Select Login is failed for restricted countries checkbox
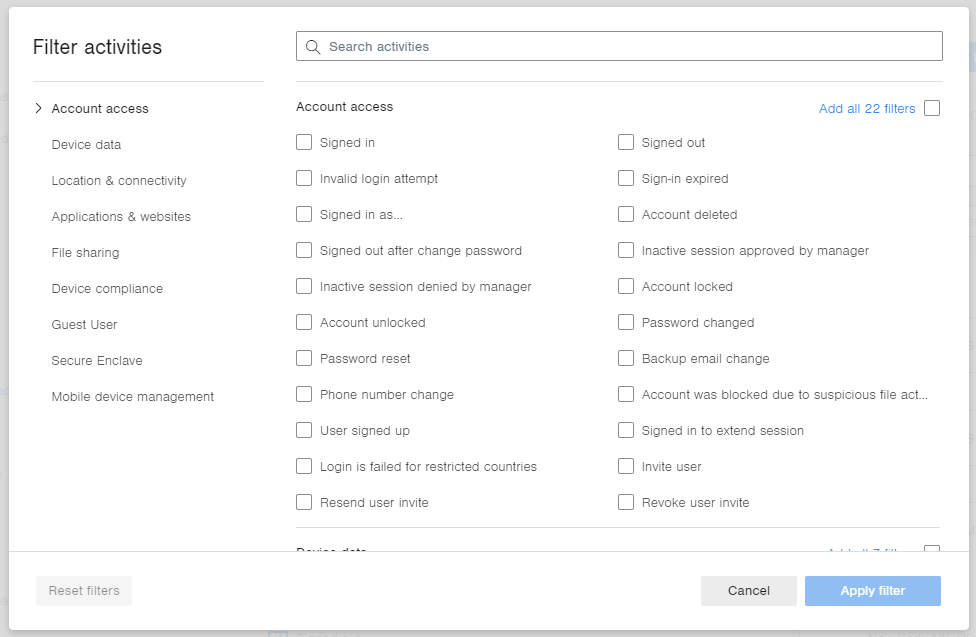The width and height of the screenshot is (976, 637). click(304, 466)
